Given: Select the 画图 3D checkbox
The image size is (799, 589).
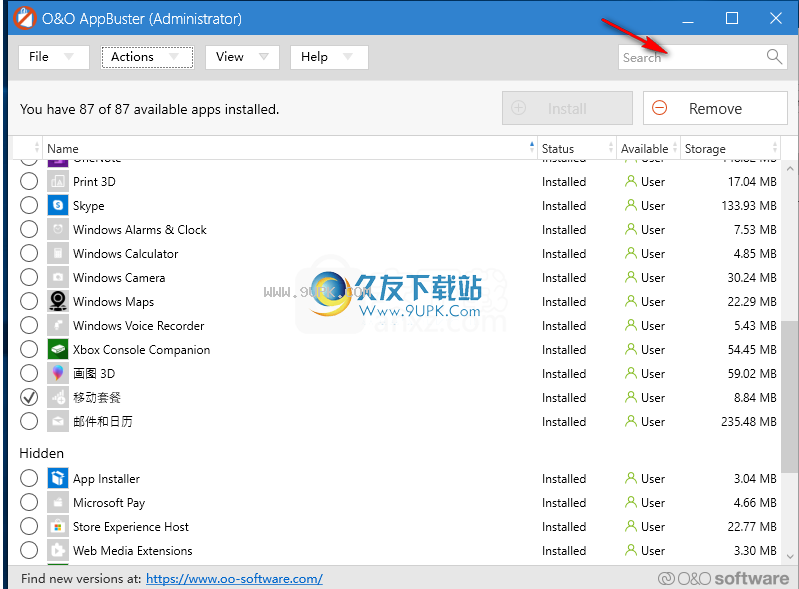Looking at the screenshot, I should coord(29,373).
